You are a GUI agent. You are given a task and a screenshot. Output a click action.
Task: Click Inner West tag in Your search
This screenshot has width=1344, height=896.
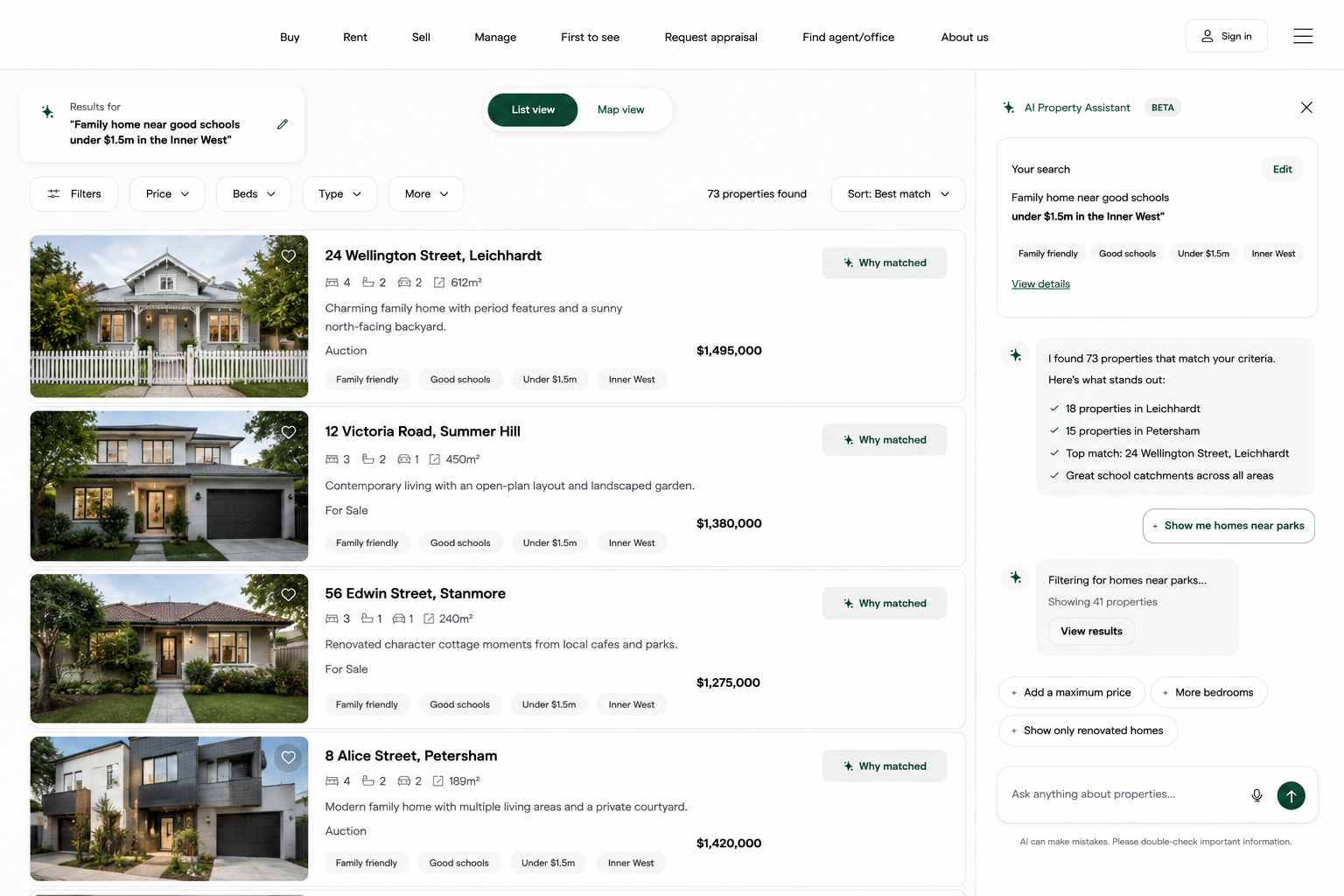(x=1273, y=254)
